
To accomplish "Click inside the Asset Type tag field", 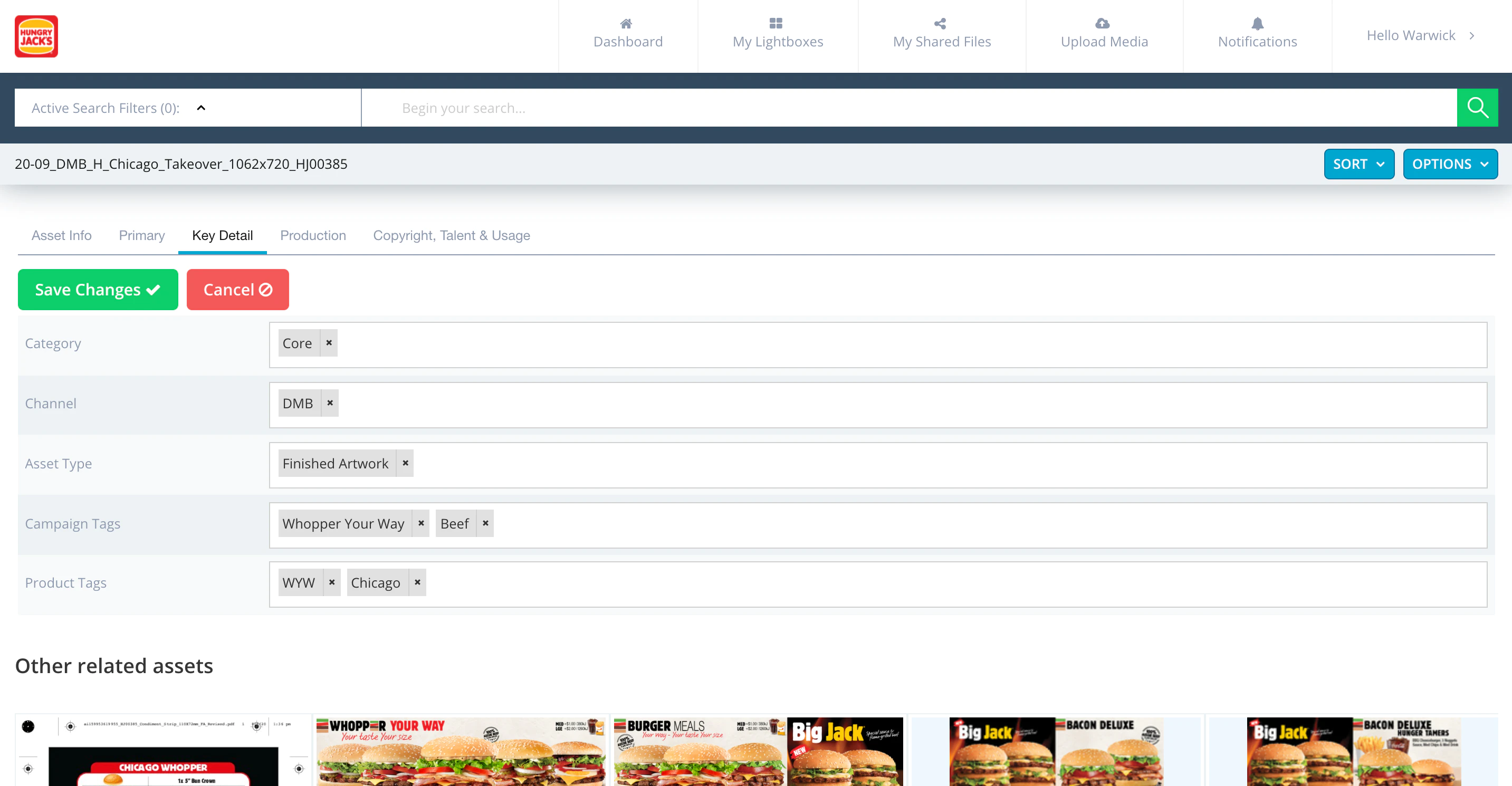I will pos(878,465).
